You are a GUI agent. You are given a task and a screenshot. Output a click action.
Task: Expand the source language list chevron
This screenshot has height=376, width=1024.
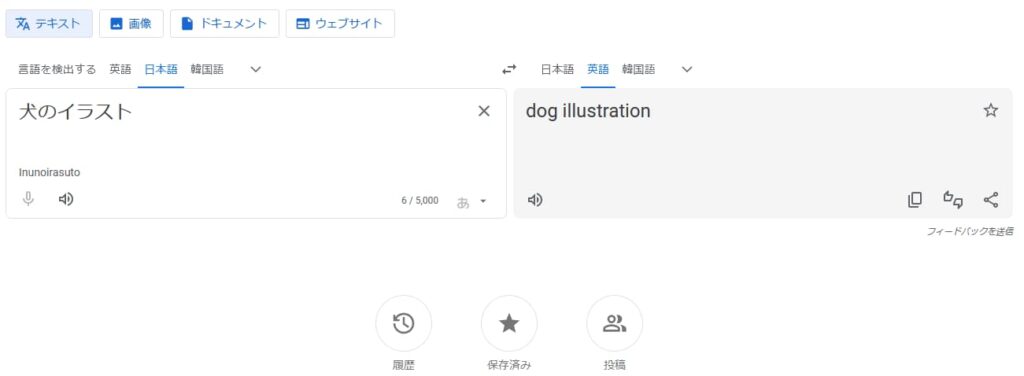coord(256,69)
